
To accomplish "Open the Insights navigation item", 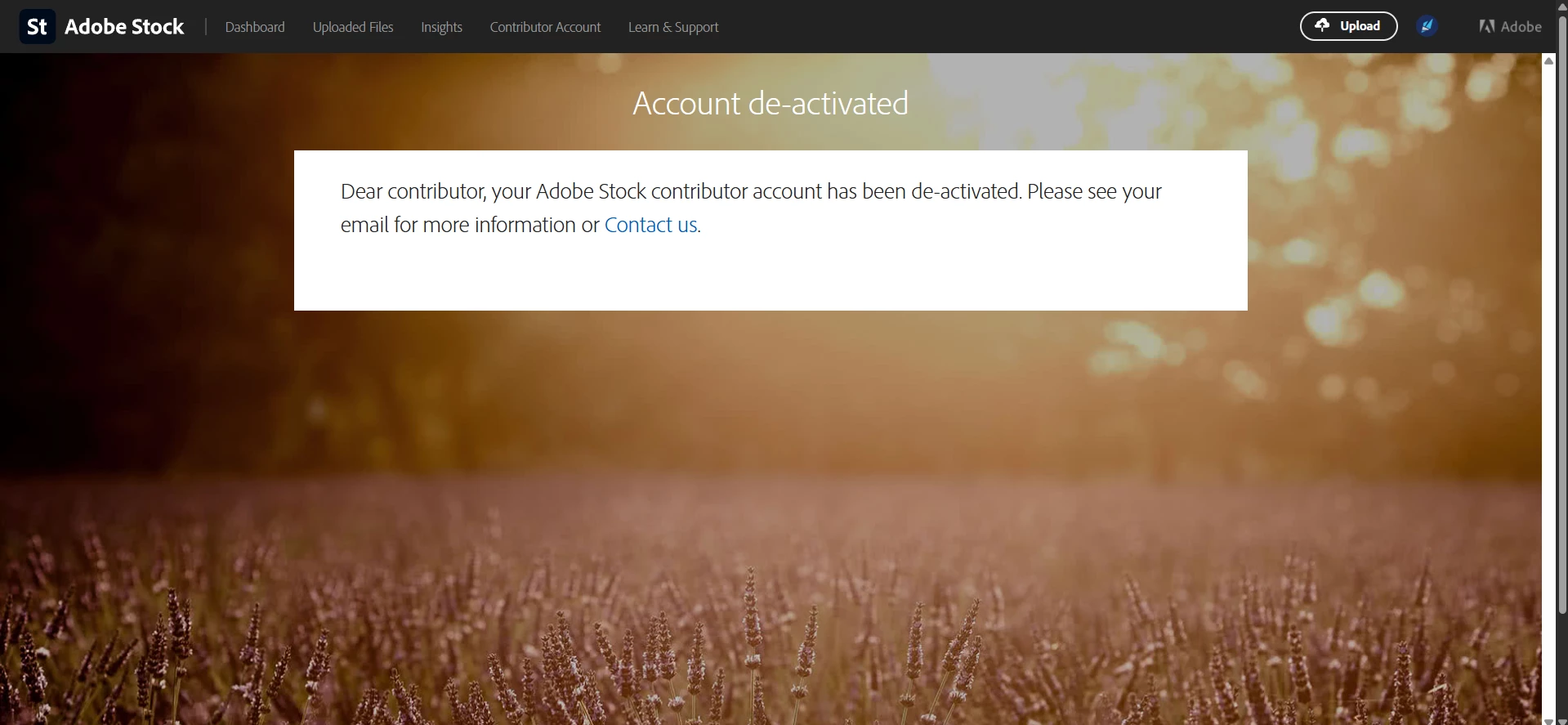I will click(x=441, y=27).
